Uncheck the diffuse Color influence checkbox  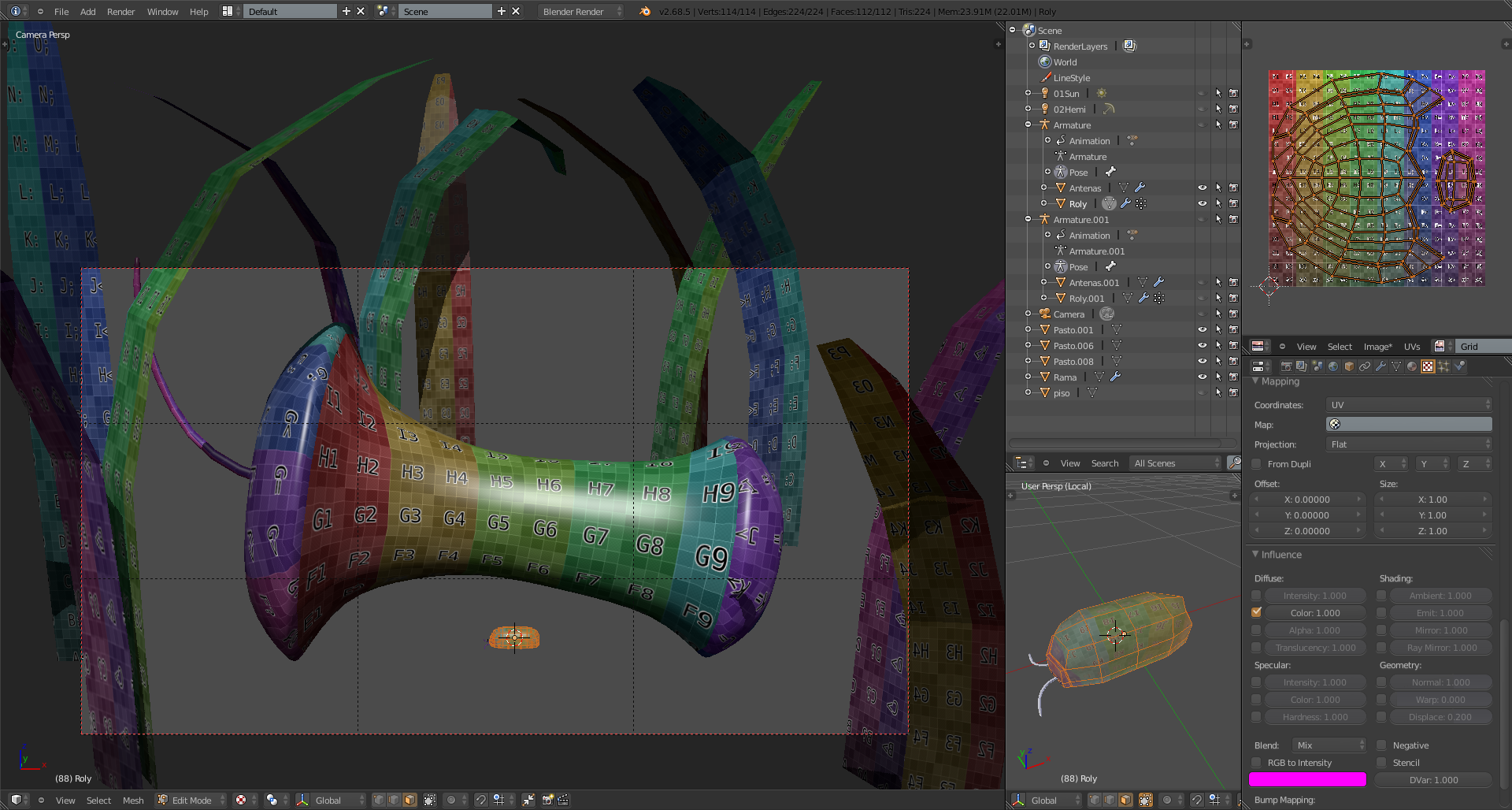(x=1256, y=613)
